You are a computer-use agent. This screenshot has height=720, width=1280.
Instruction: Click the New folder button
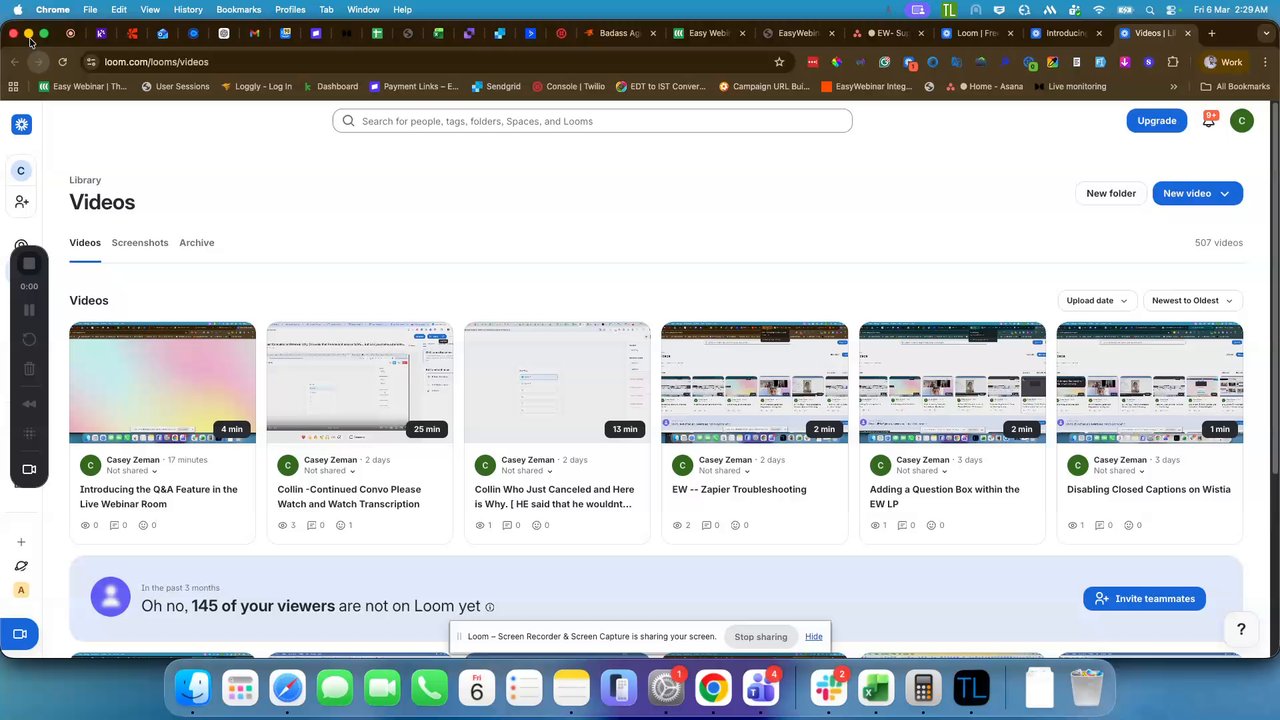coord(1111,193)
